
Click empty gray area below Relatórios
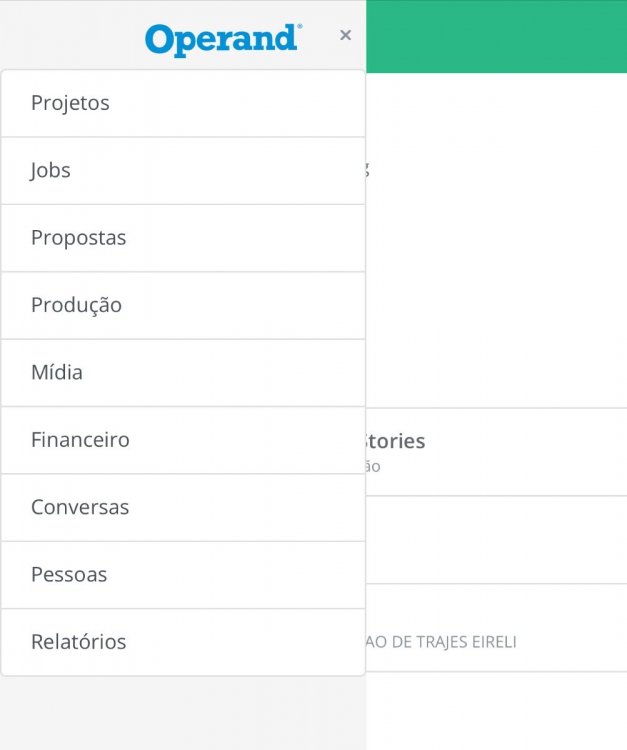coord(183,712)
